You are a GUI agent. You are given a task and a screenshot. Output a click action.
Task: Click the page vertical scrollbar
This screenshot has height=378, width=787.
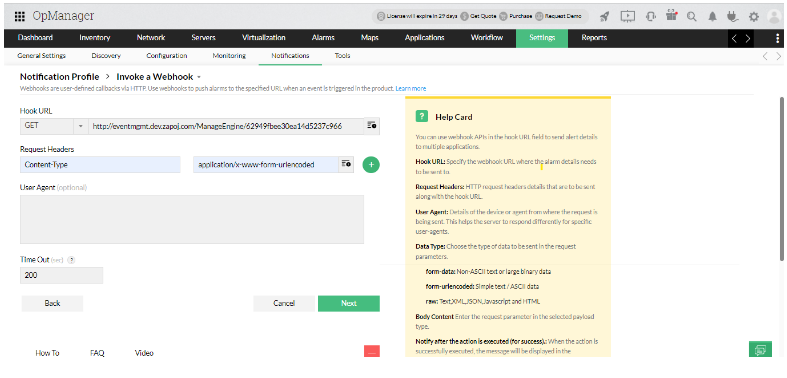[x=781, y=178]
